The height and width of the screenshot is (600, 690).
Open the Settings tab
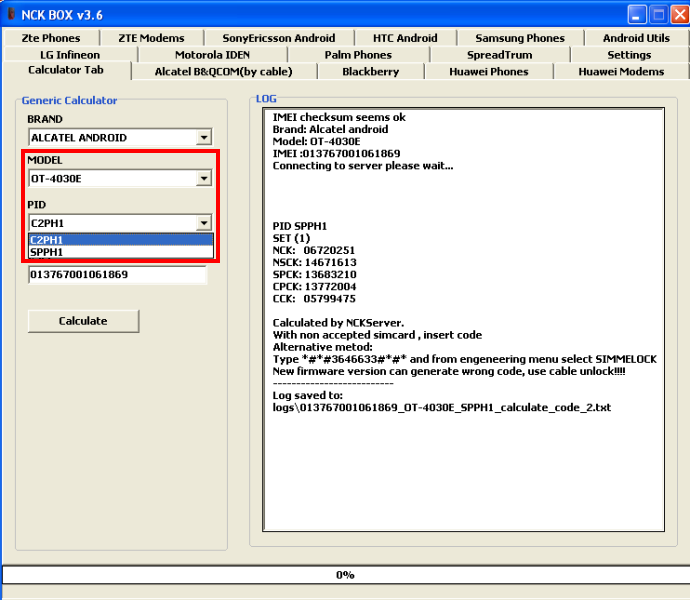point(629,55)
